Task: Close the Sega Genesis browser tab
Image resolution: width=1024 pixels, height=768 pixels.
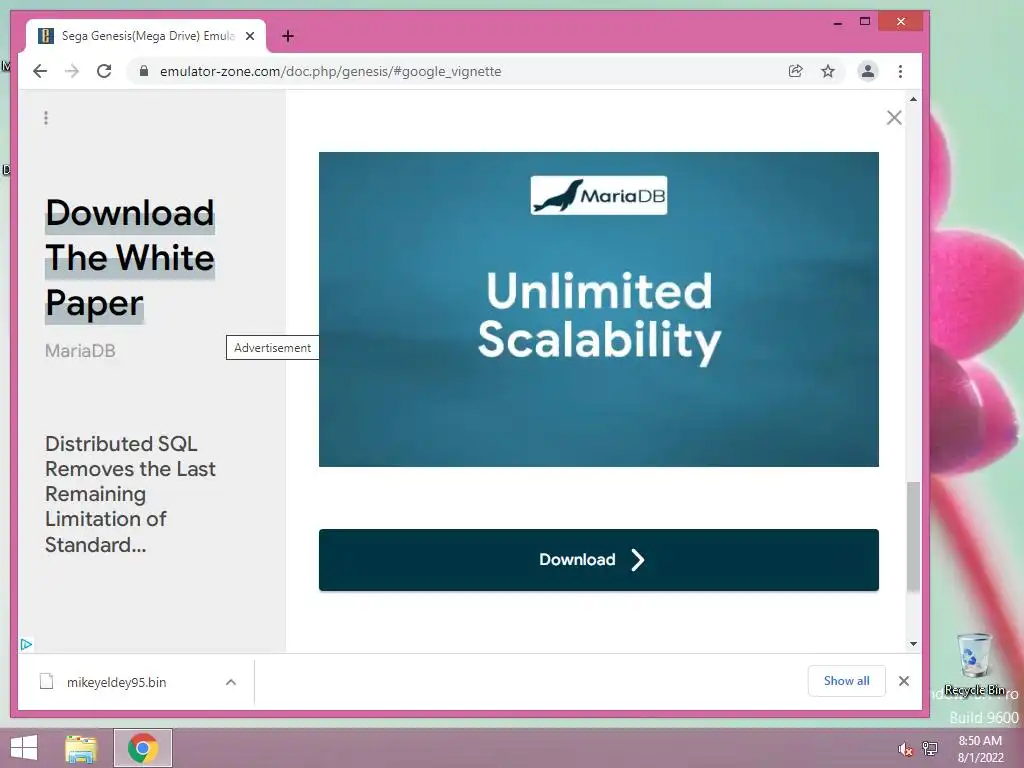Action: coord(249,36)
